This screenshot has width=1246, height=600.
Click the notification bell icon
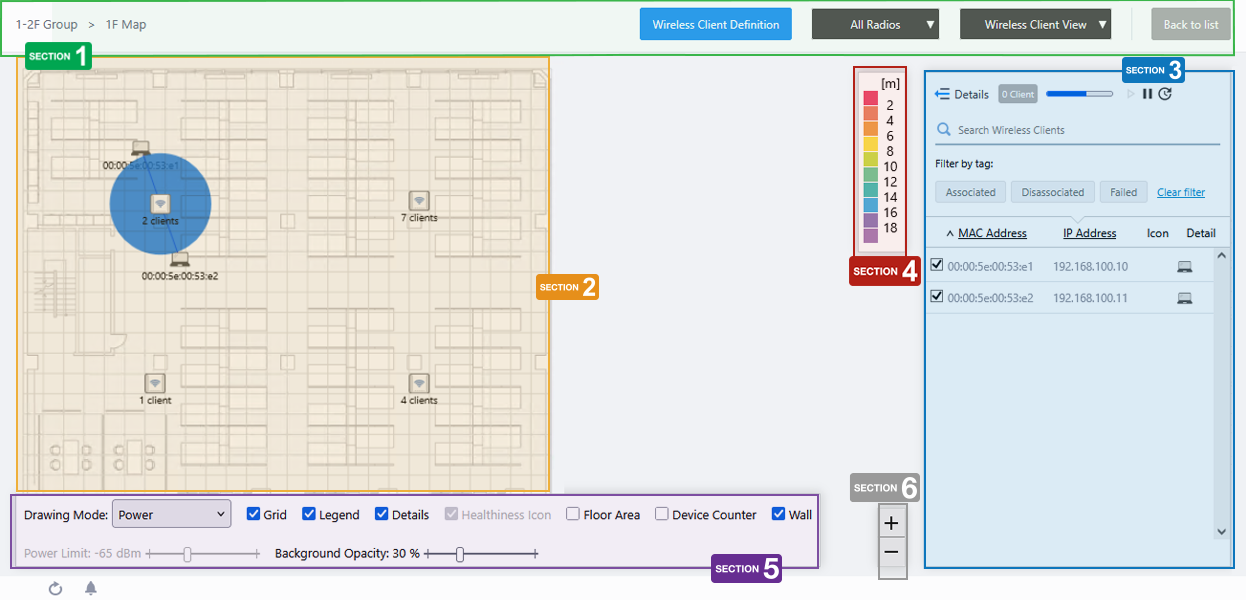[91, 588]
